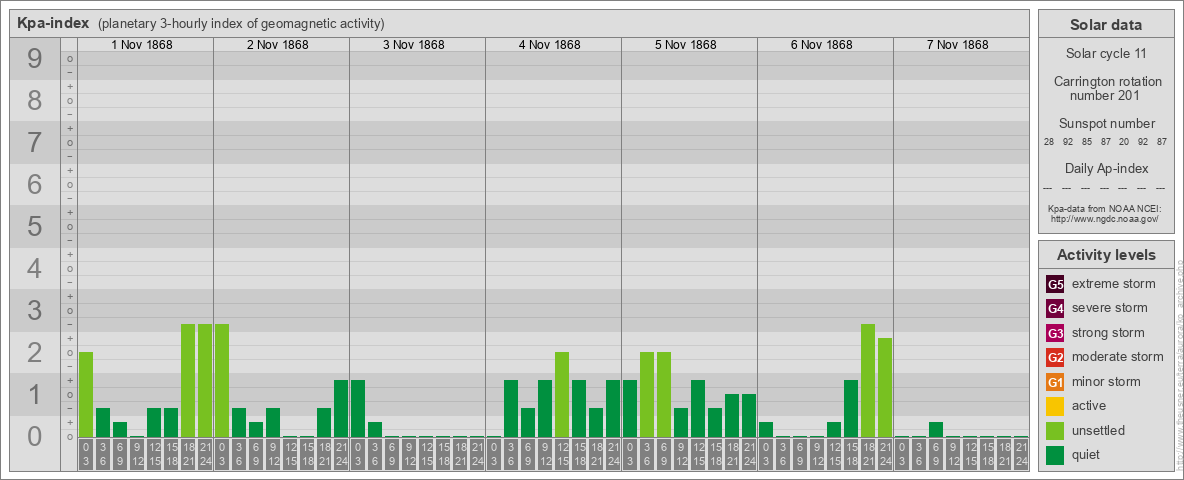Click the 6 Nov 15–18 quiet bar
The image size is (1184, 480).
tap(851, 408)
